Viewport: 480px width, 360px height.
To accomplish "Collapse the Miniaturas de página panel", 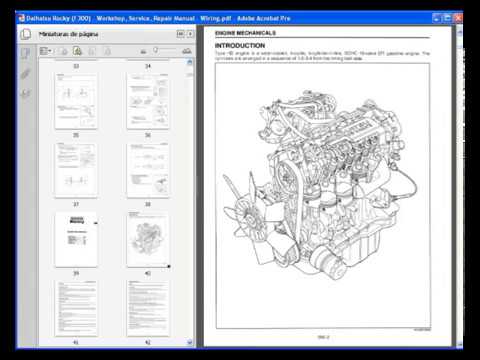I will (180, 34).
